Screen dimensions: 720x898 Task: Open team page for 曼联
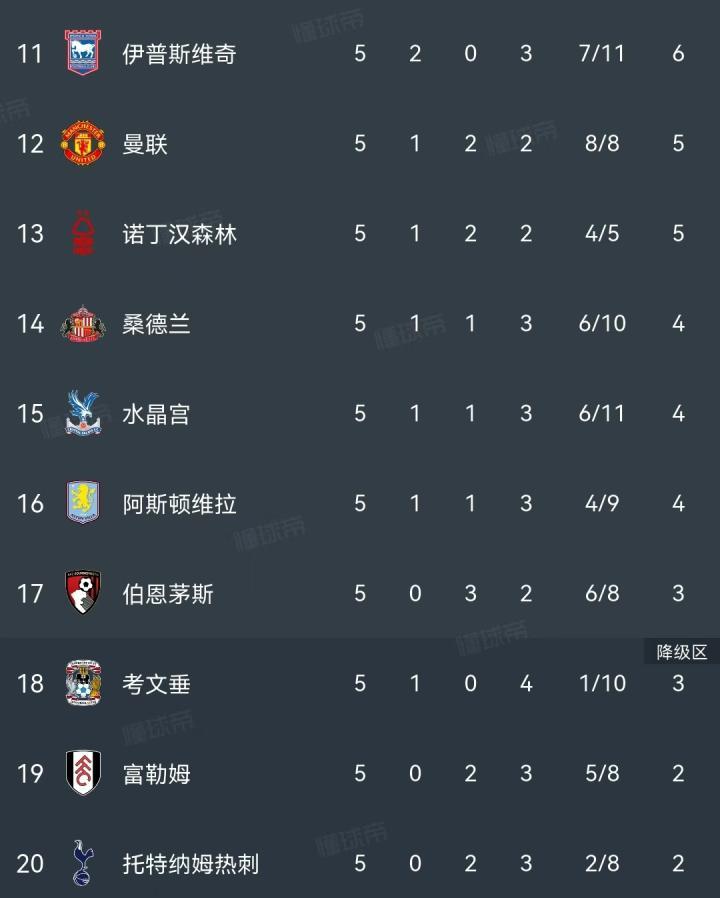tap(145, 144)
